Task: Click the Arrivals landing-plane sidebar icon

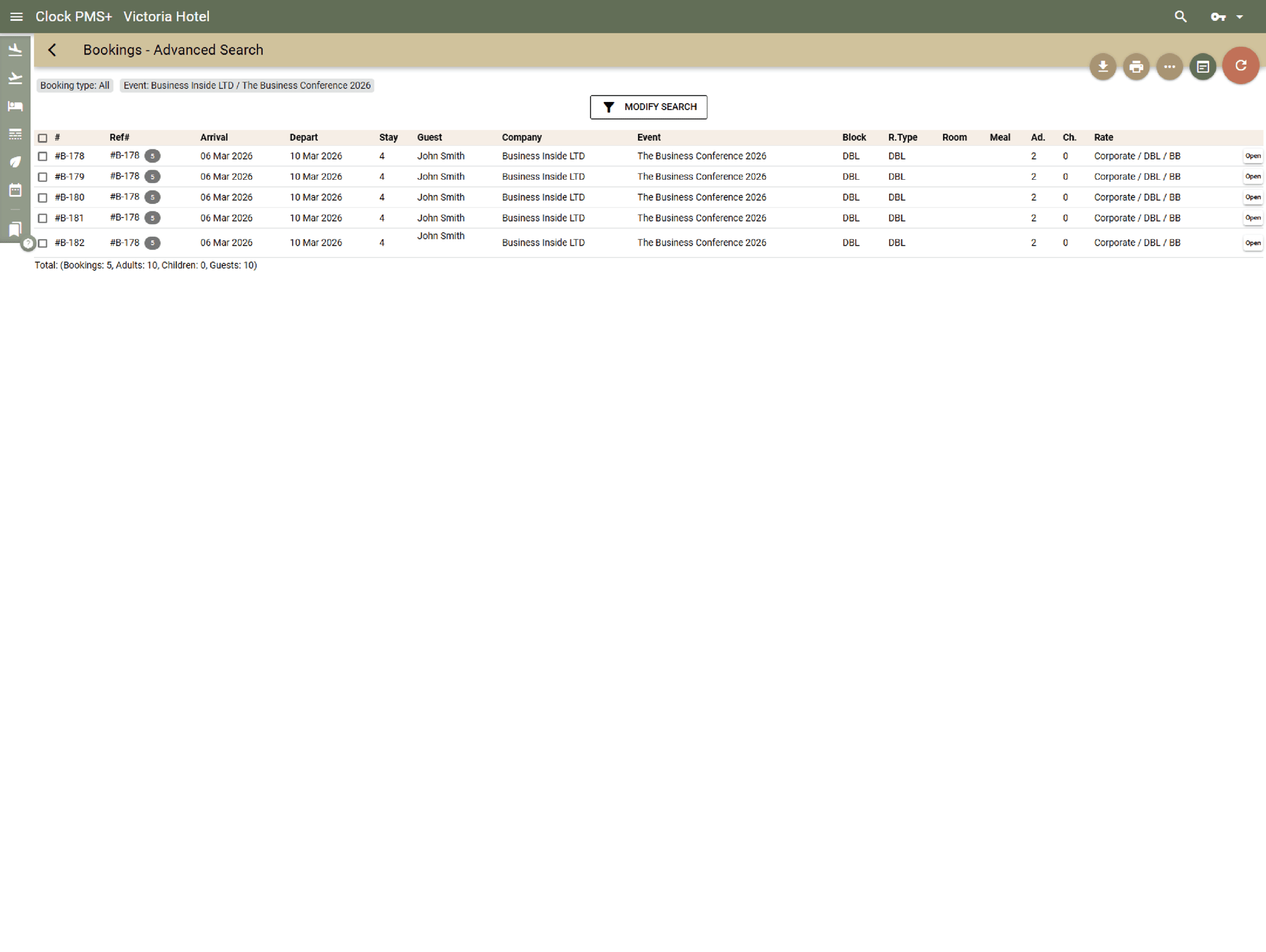Action: pyautogui.click(x=15, y=50)
